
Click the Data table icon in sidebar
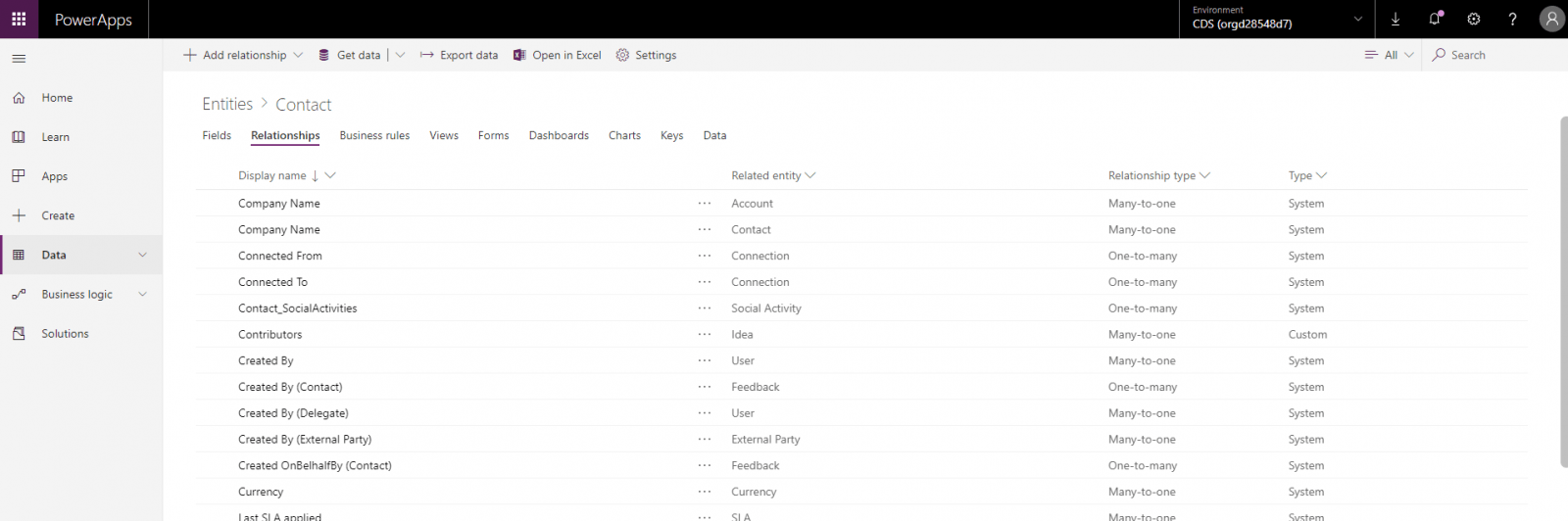19,255
